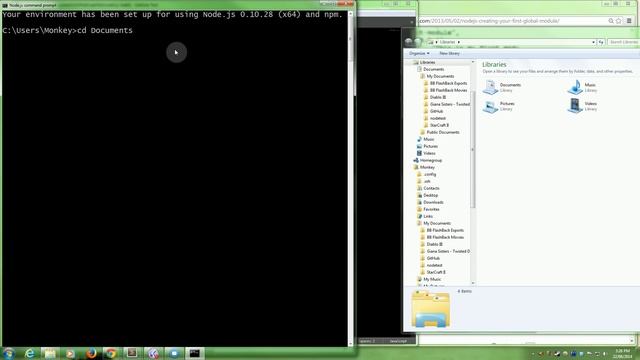
Task: Select the Libraries root in the navigation tree
Action: coord(427,62)
